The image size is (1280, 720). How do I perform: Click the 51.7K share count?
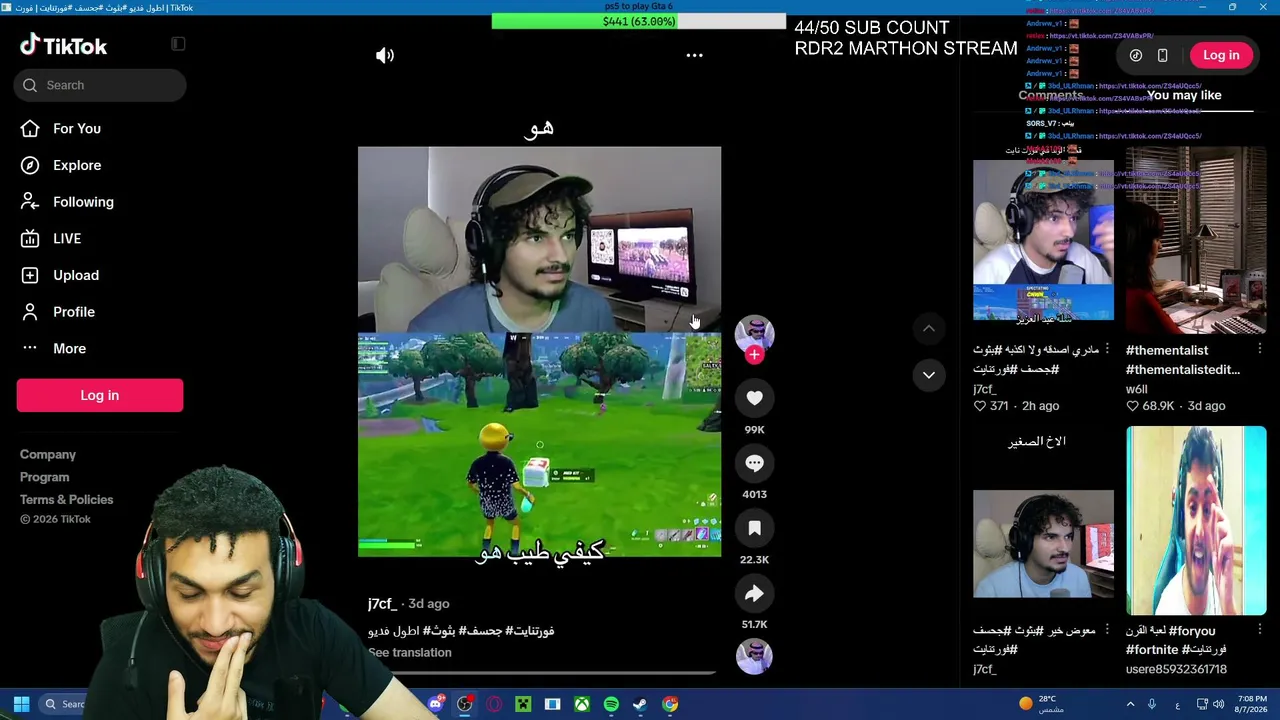point(754,624)
